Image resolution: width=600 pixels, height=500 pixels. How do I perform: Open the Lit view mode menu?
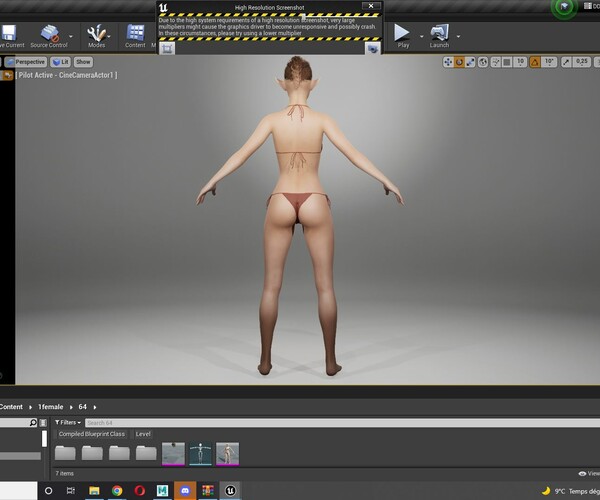pos(60,62)
